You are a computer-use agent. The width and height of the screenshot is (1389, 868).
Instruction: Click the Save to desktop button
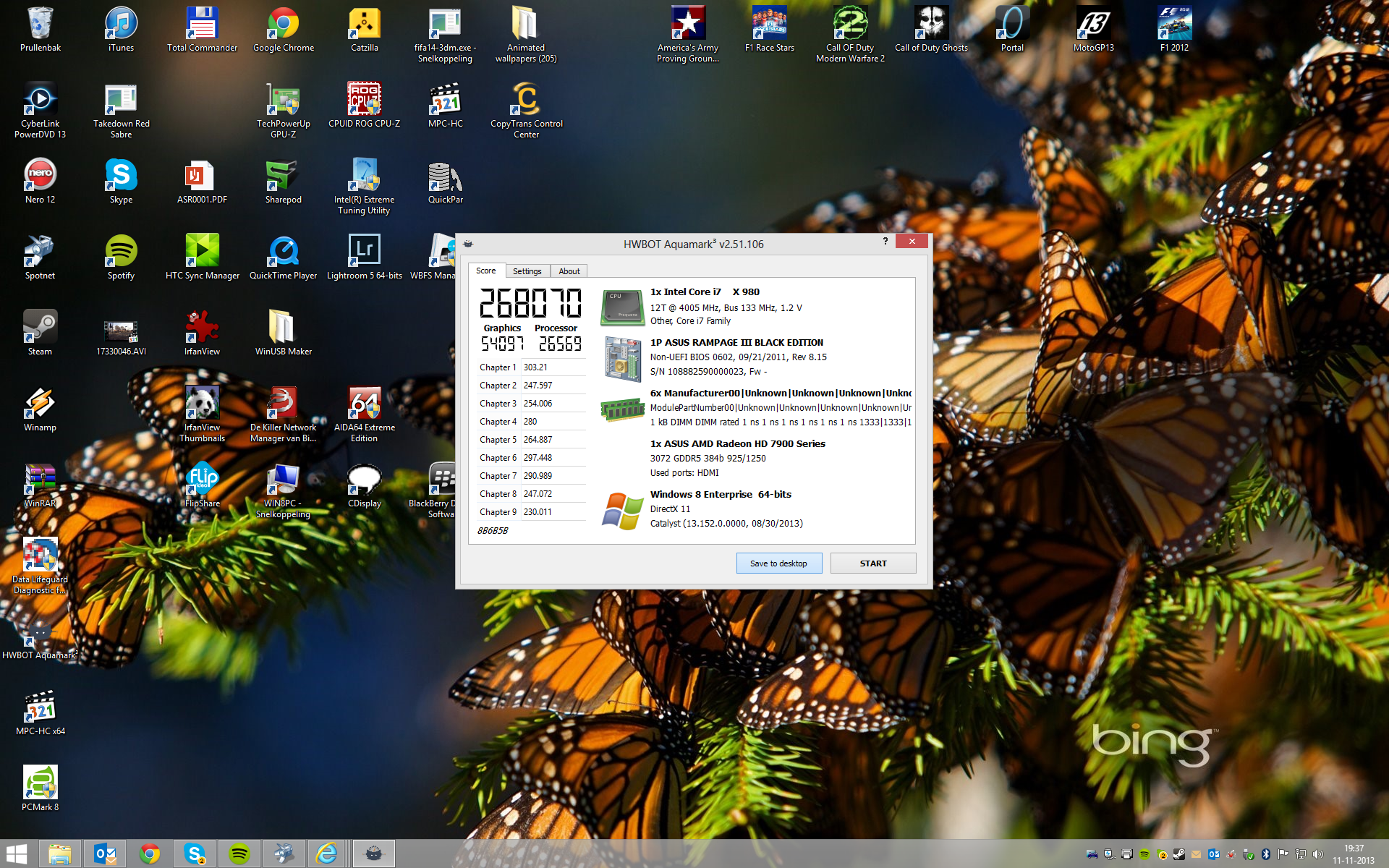pos(778,563)
